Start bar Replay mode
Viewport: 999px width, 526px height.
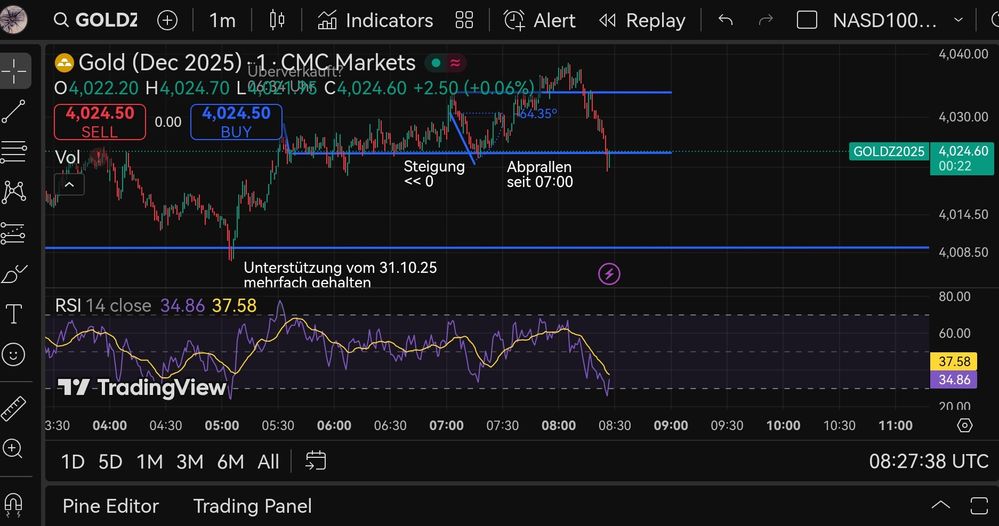(642, 20)
